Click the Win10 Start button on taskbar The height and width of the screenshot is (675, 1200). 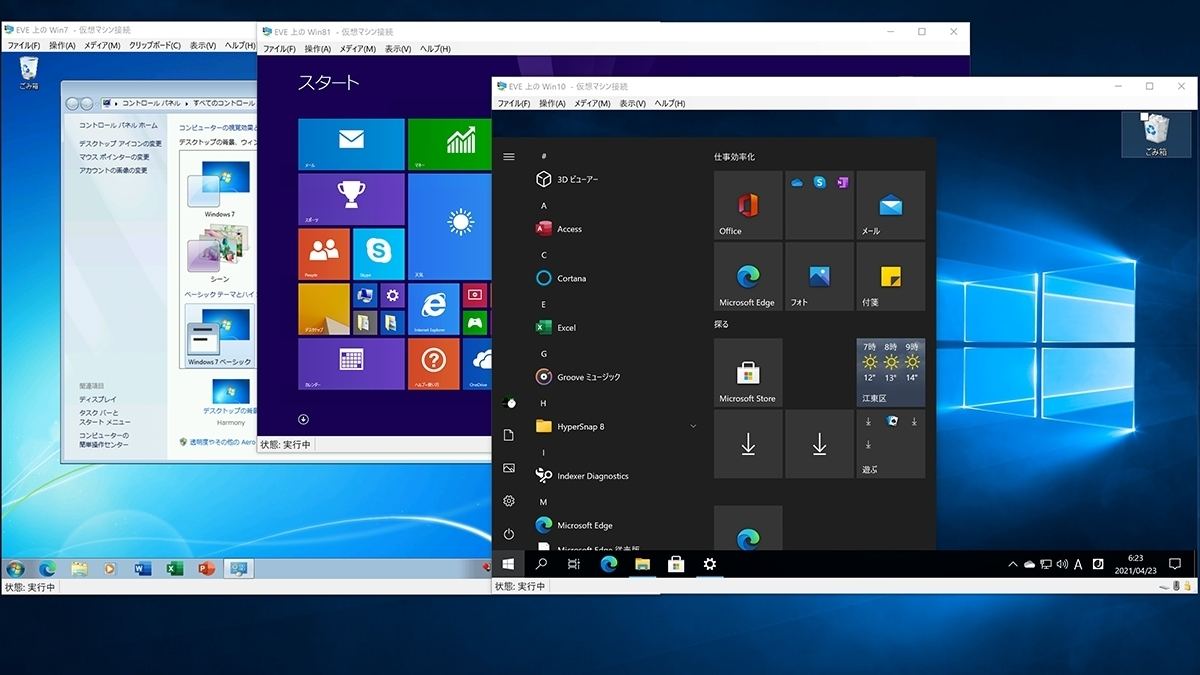point(508,564)
